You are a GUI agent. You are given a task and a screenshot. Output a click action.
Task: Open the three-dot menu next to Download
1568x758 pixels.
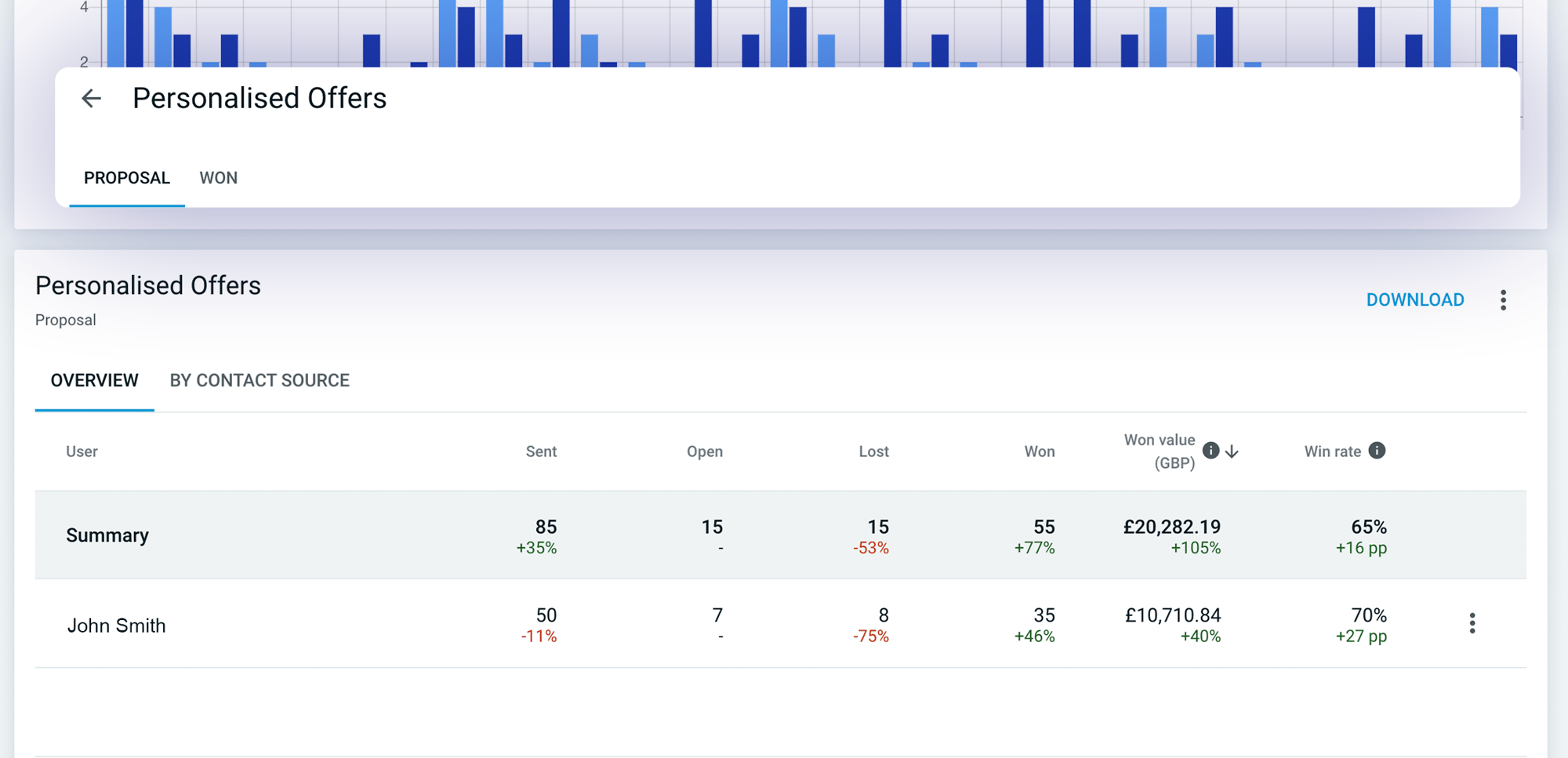click(x=1503, y=300)
